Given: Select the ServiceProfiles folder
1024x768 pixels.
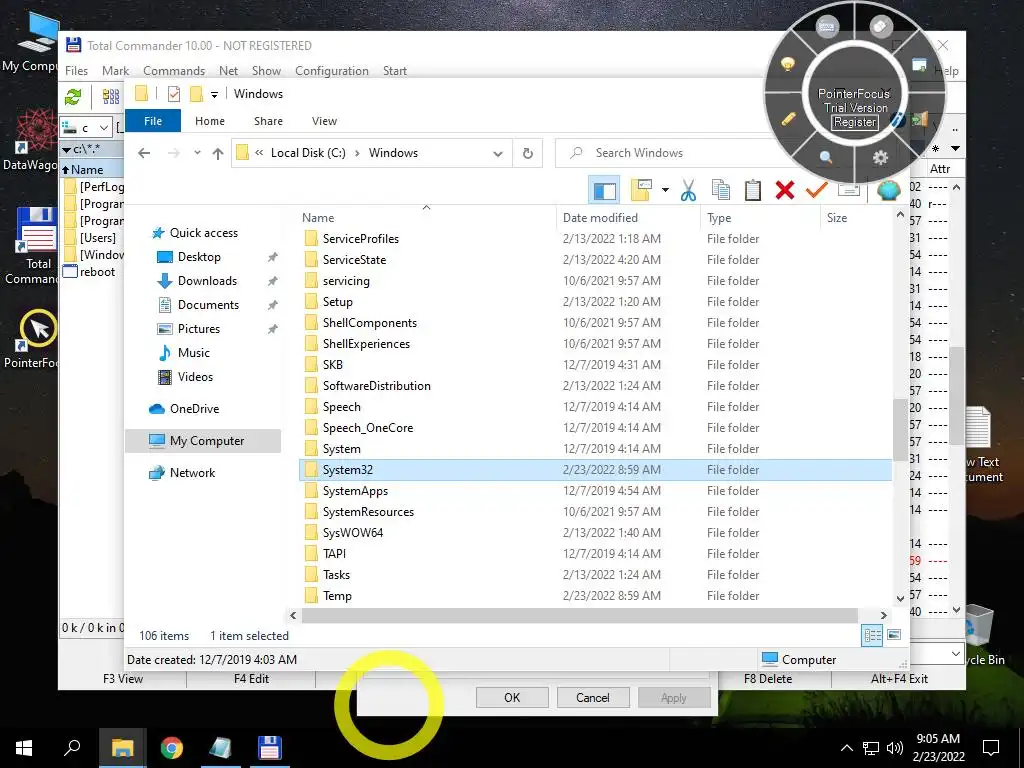Looking at the screenshot, I should [360, 239].
